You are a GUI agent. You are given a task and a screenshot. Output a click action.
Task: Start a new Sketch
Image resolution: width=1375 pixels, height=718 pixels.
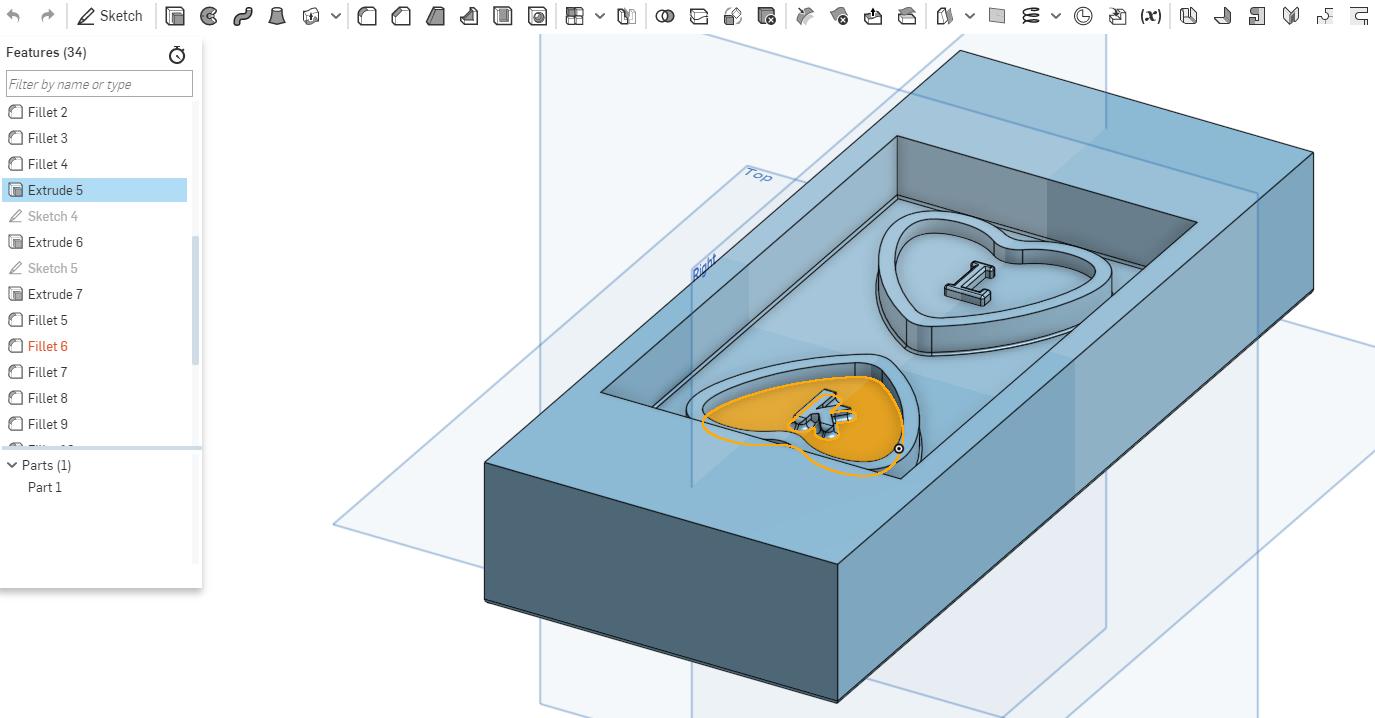(111, 16)
